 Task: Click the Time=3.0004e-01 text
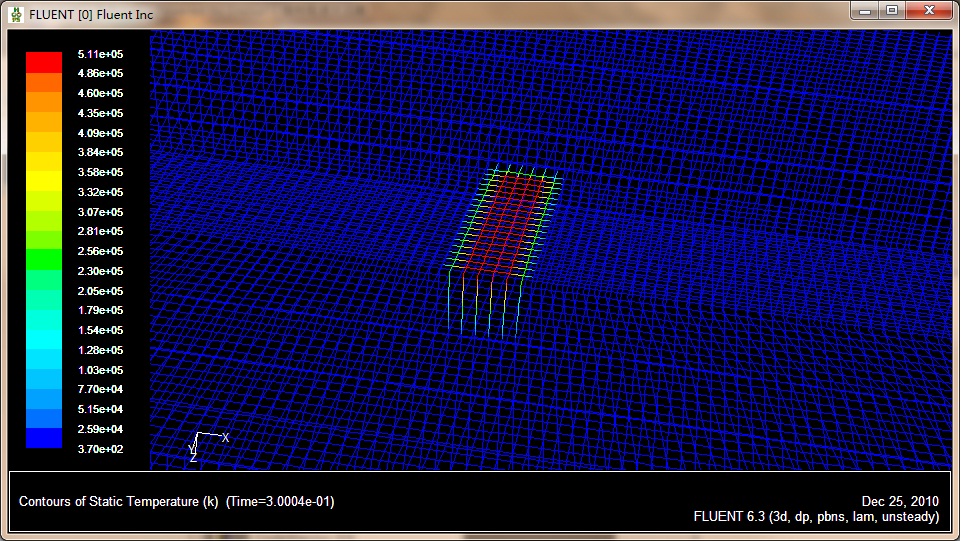tap(281, 501)
